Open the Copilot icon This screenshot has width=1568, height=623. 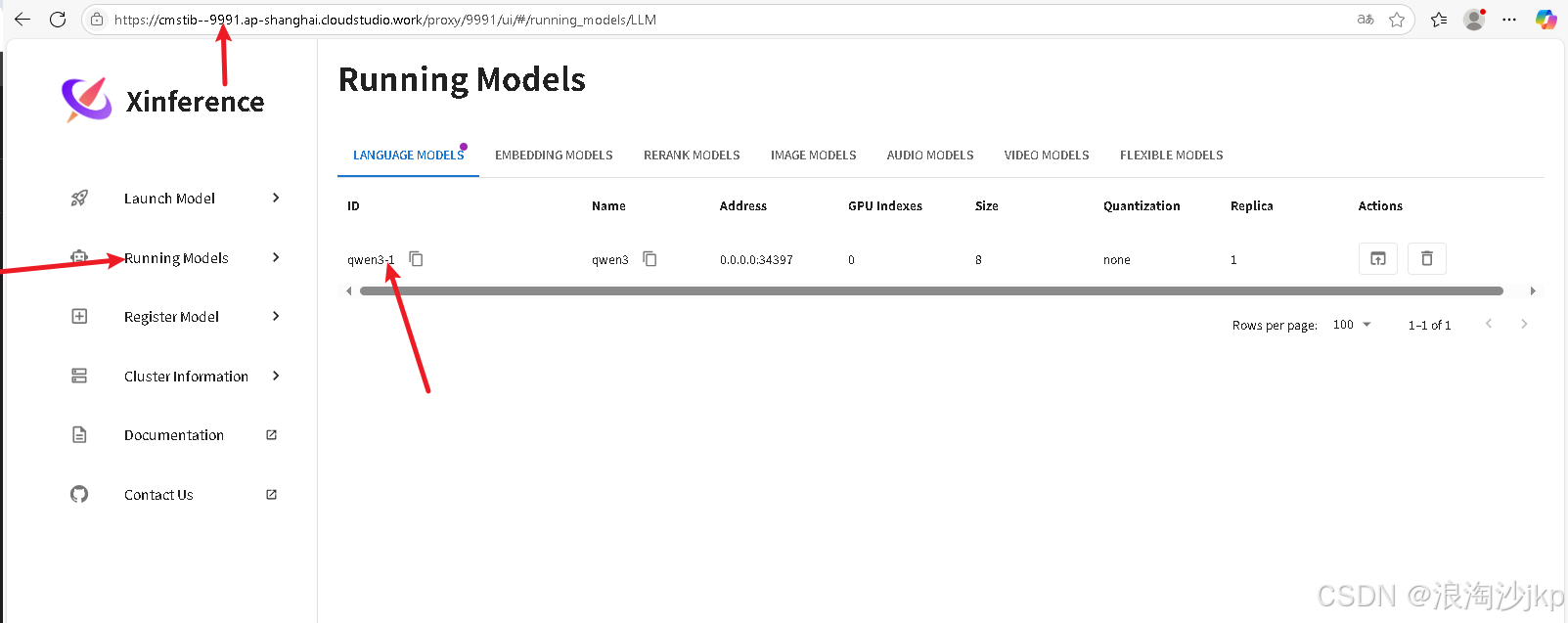click(x=1546, y=20)
